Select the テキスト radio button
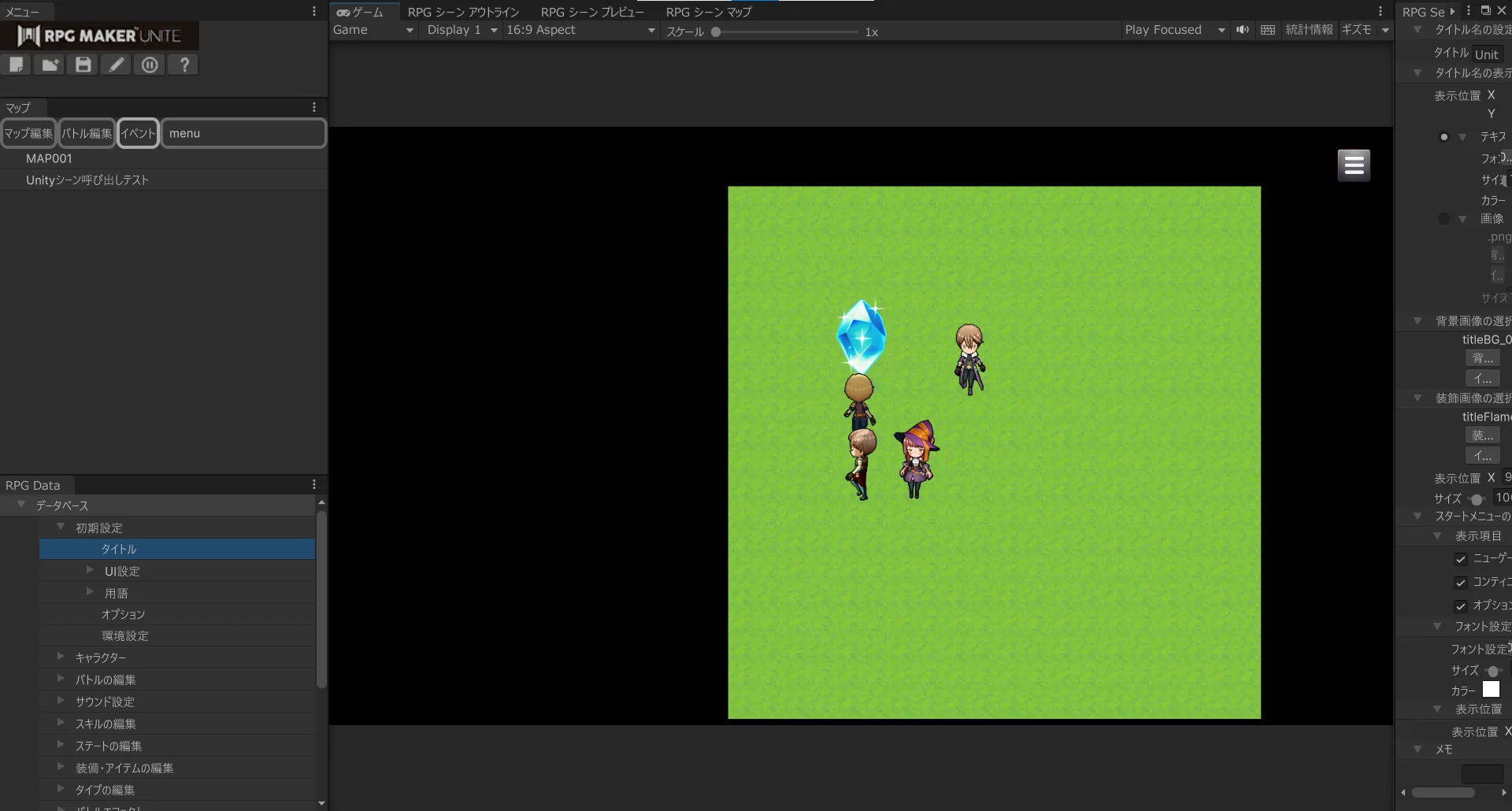This screenshot has width=1512, height=811. [x=1443, y=137]
